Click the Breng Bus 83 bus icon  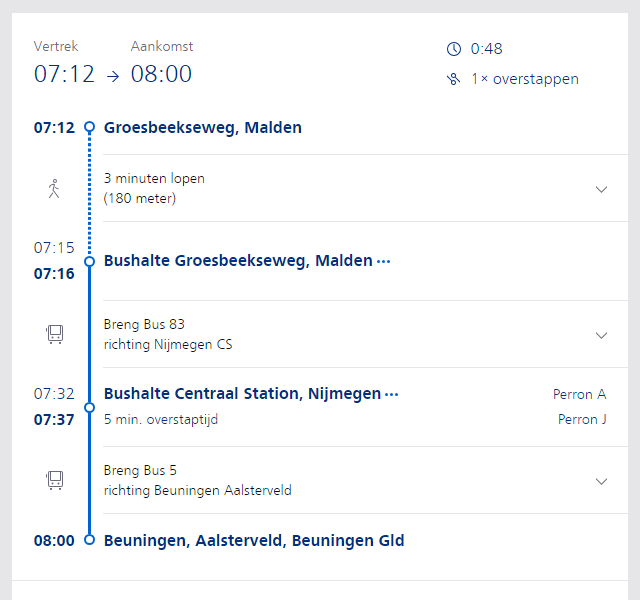(x=55, y=335)
